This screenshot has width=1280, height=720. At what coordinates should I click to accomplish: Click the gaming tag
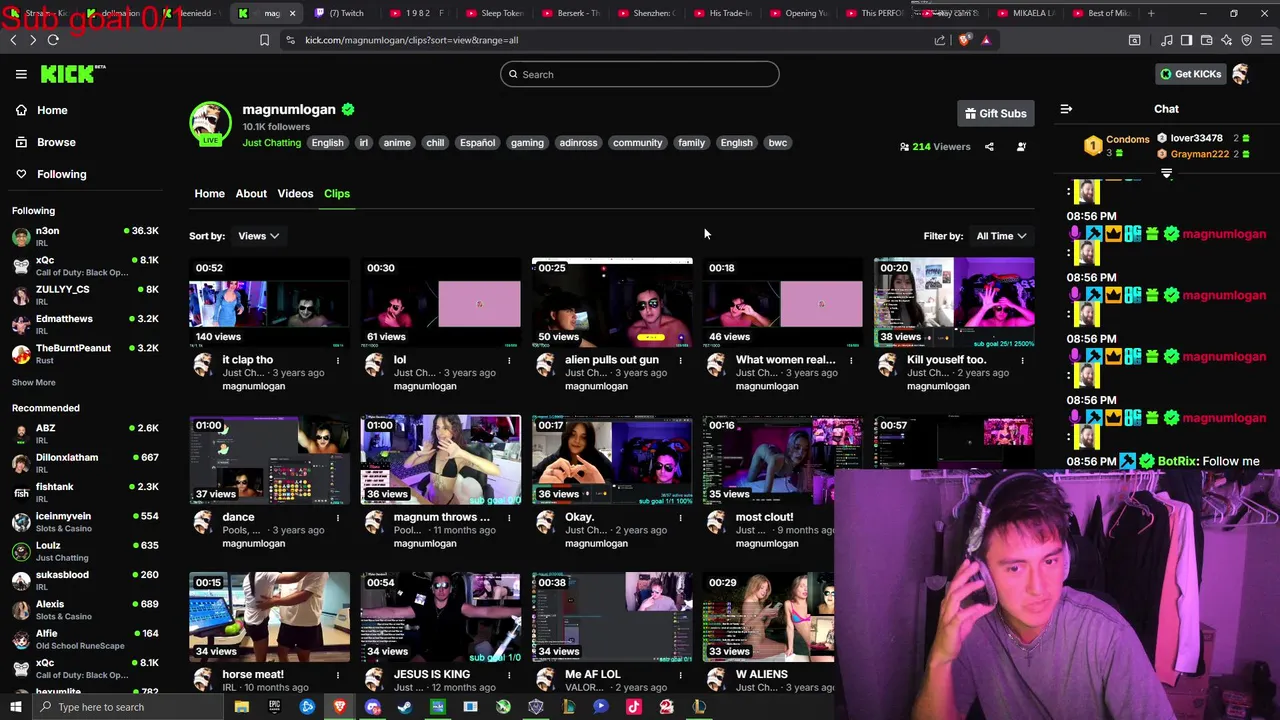527,143
